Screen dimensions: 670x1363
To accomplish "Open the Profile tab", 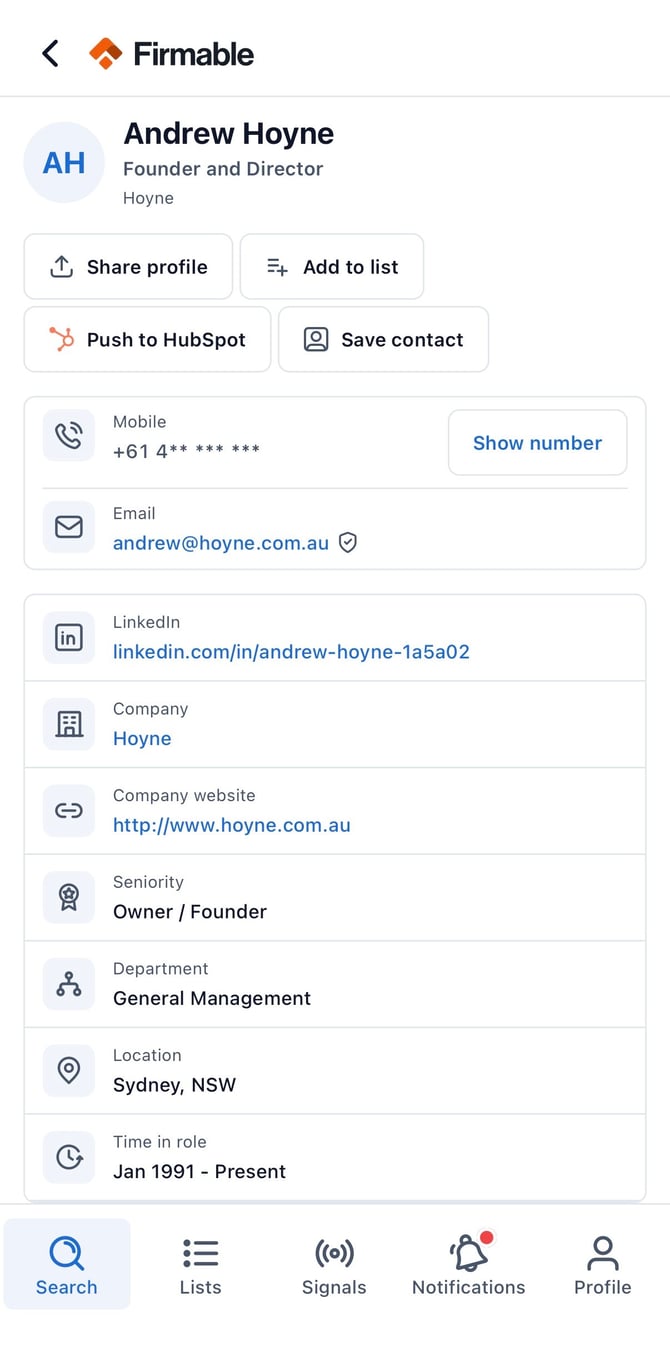I will (602, 1264).
